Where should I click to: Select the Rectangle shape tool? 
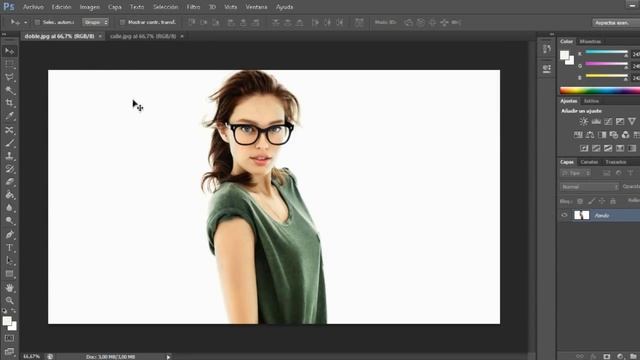[9, 274]
